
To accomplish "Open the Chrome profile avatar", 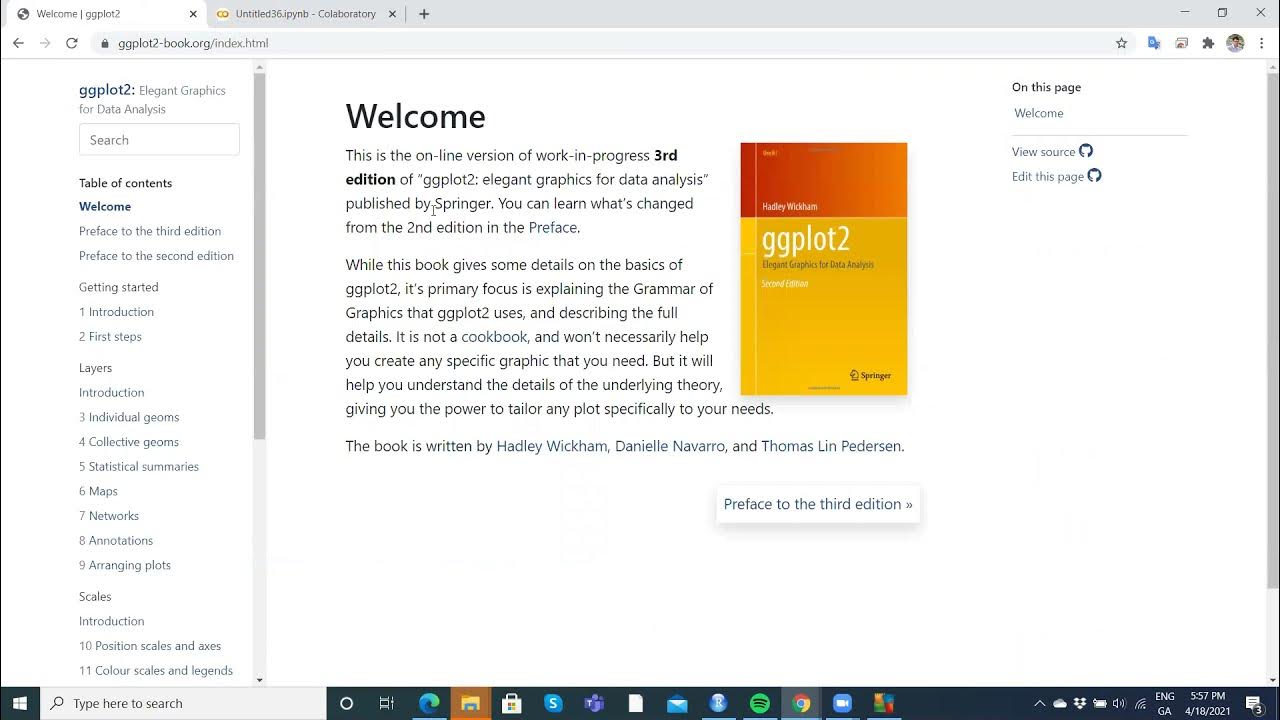I will coord(1235,43).
